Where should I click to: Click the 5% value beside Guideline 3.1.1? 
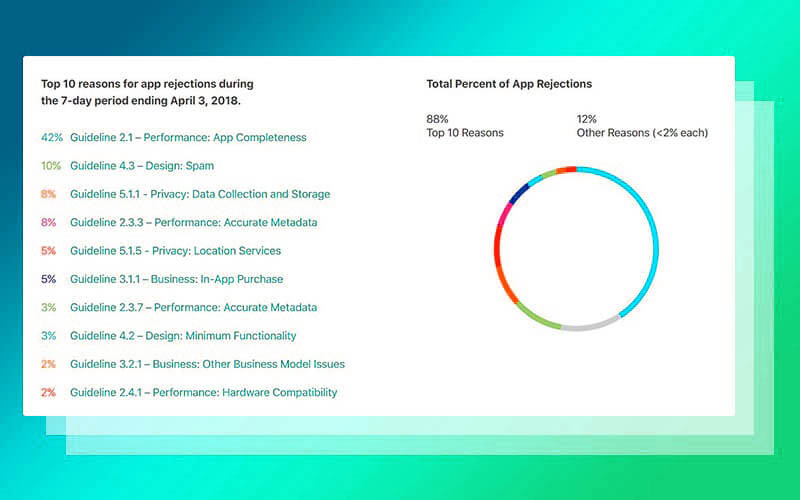tap(48, 279)
